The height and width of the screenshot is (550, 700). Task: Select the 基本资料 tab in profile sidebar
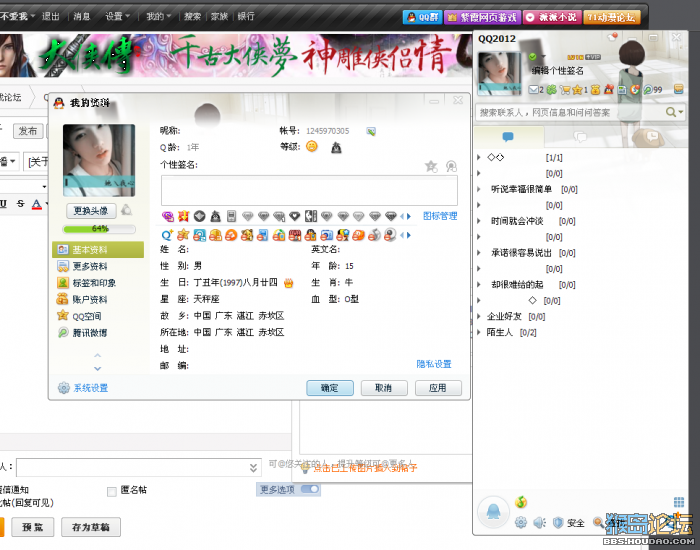click(x=98, y=250)
